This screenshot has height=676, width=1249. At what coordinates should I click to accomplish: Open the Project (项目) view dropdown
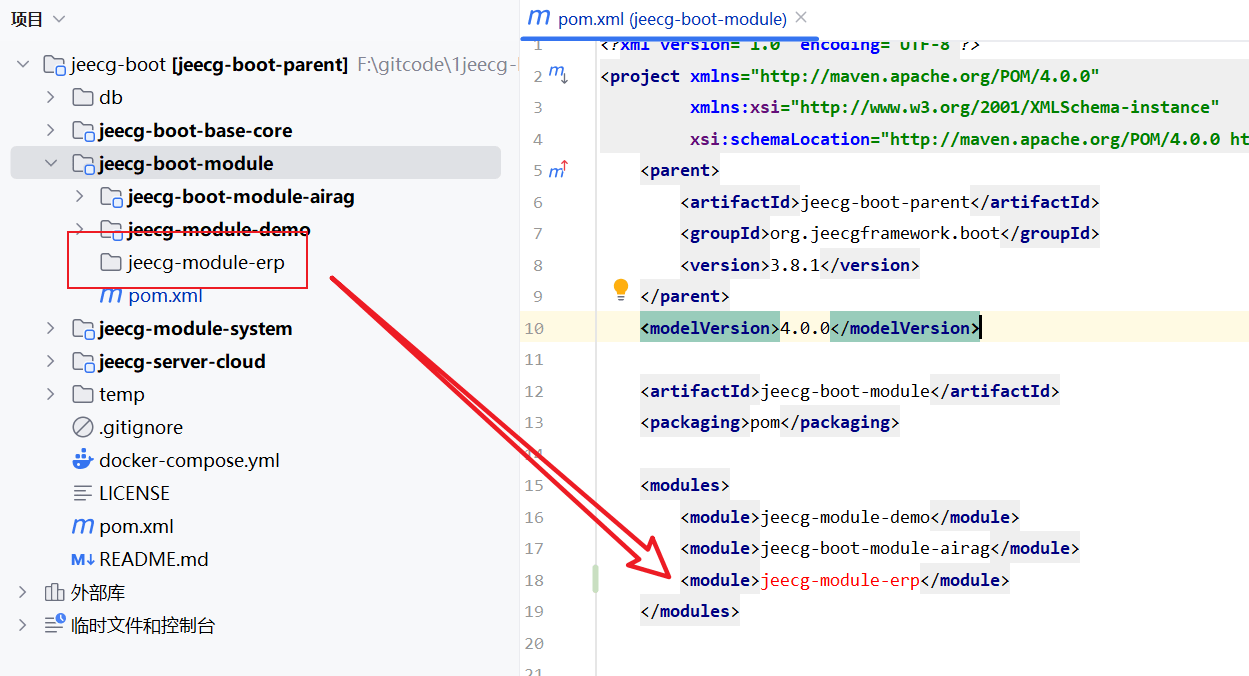(x=58, y=19)
